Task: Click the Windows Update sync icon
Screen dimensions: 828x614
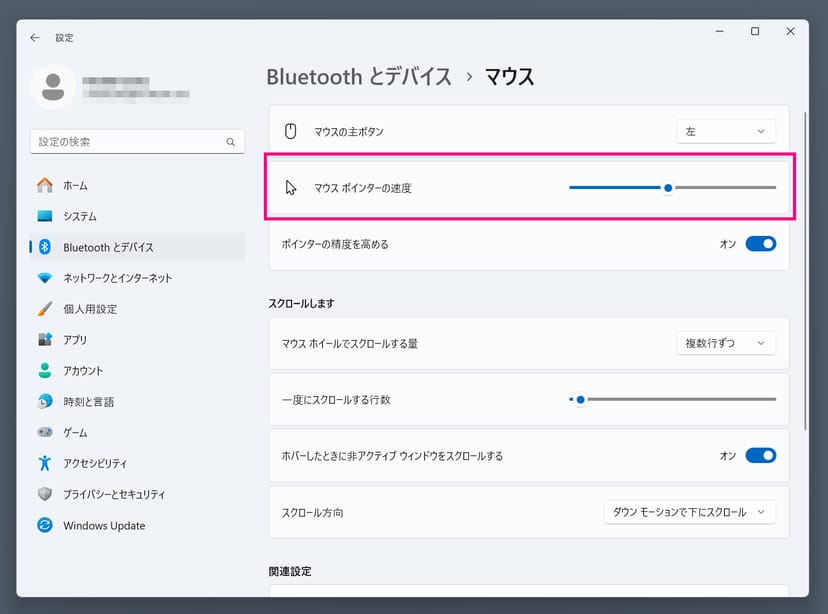Action: 45,525
